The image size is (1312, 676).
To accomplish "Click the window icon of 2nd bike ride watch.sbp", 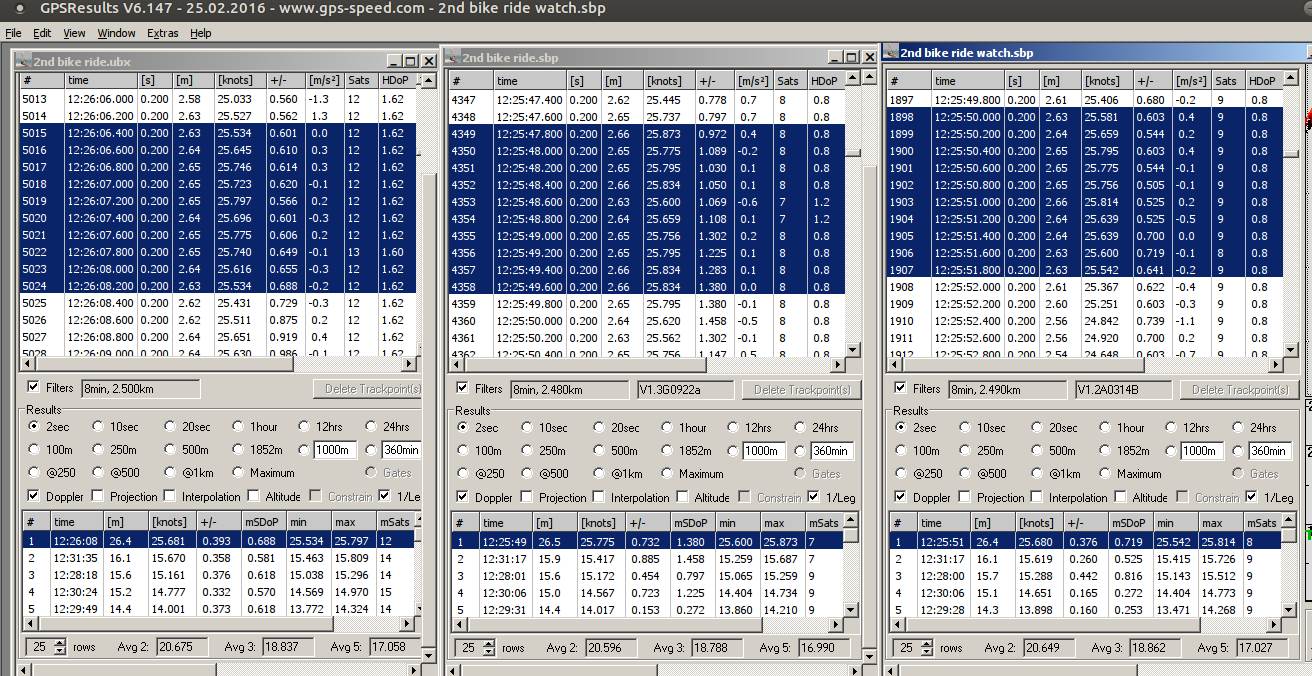I will point(890,52).
